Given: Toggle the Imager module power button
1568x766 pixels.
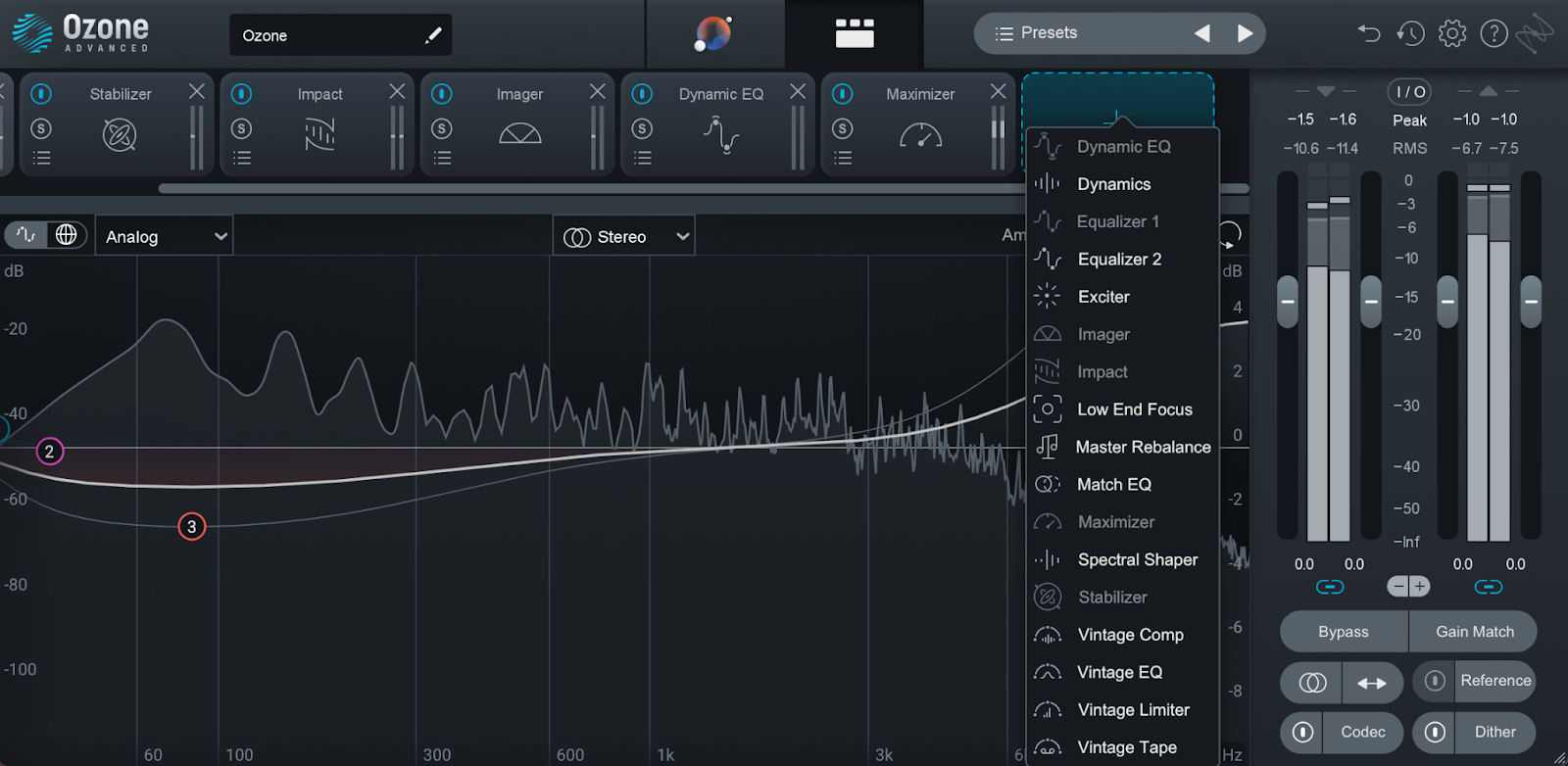Looking at the screenshot, I should pos(442,94).
